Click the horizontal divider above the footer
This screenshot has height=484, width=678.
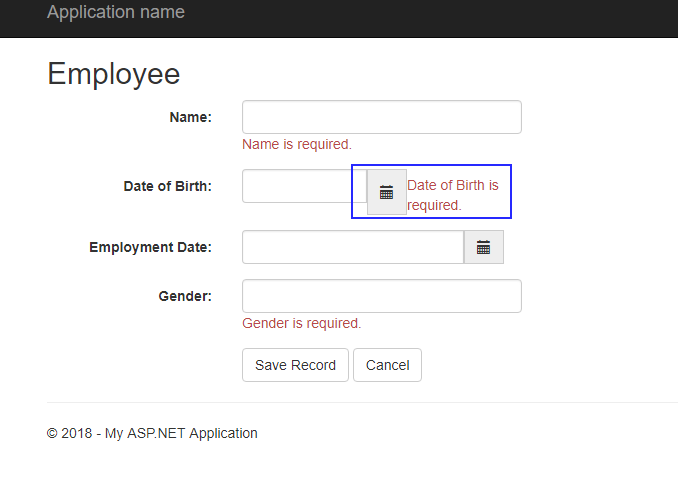tap(362, 402)
